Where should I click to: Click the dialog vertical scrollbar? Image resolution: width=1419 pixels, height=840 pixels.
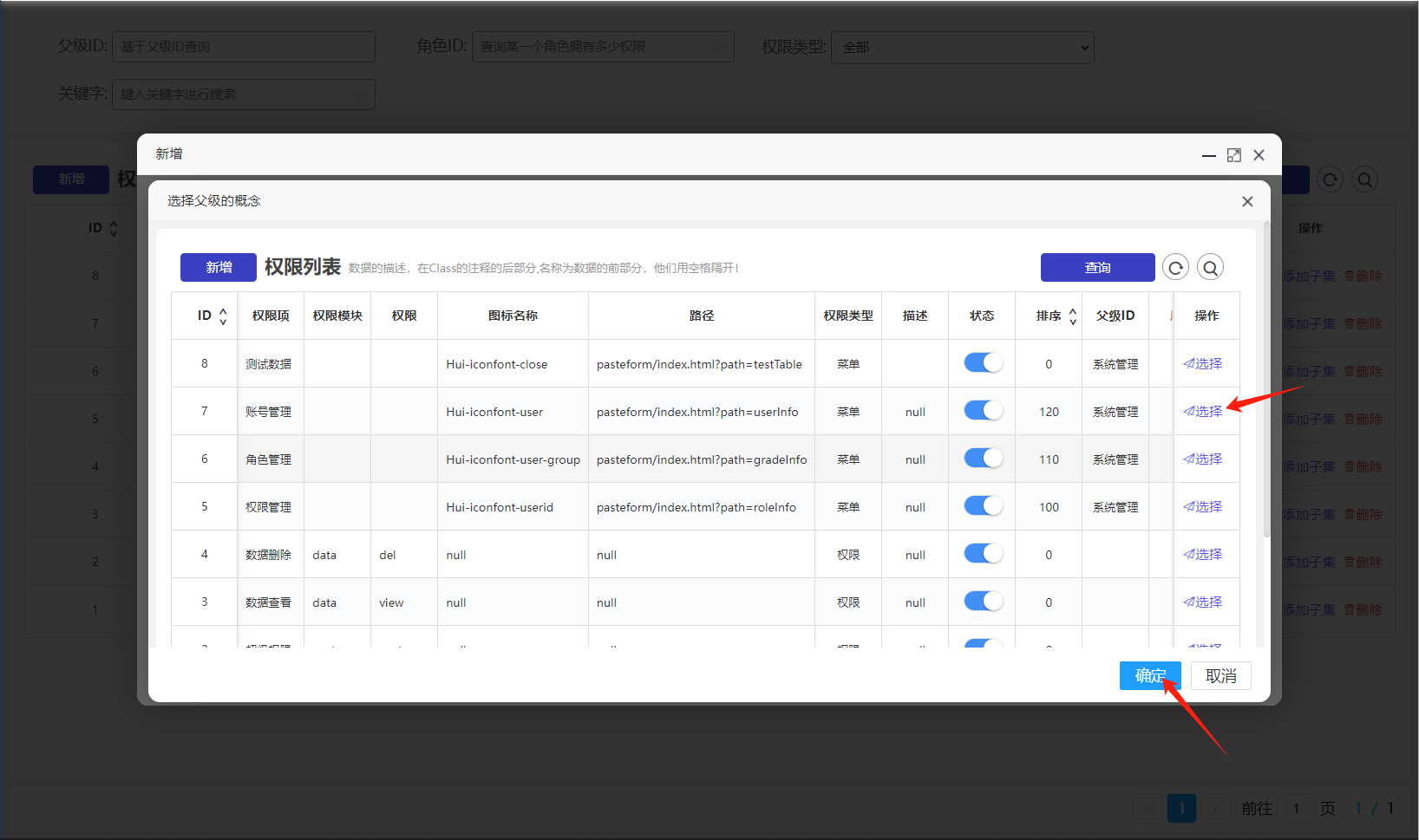(x=1266, y=381)
